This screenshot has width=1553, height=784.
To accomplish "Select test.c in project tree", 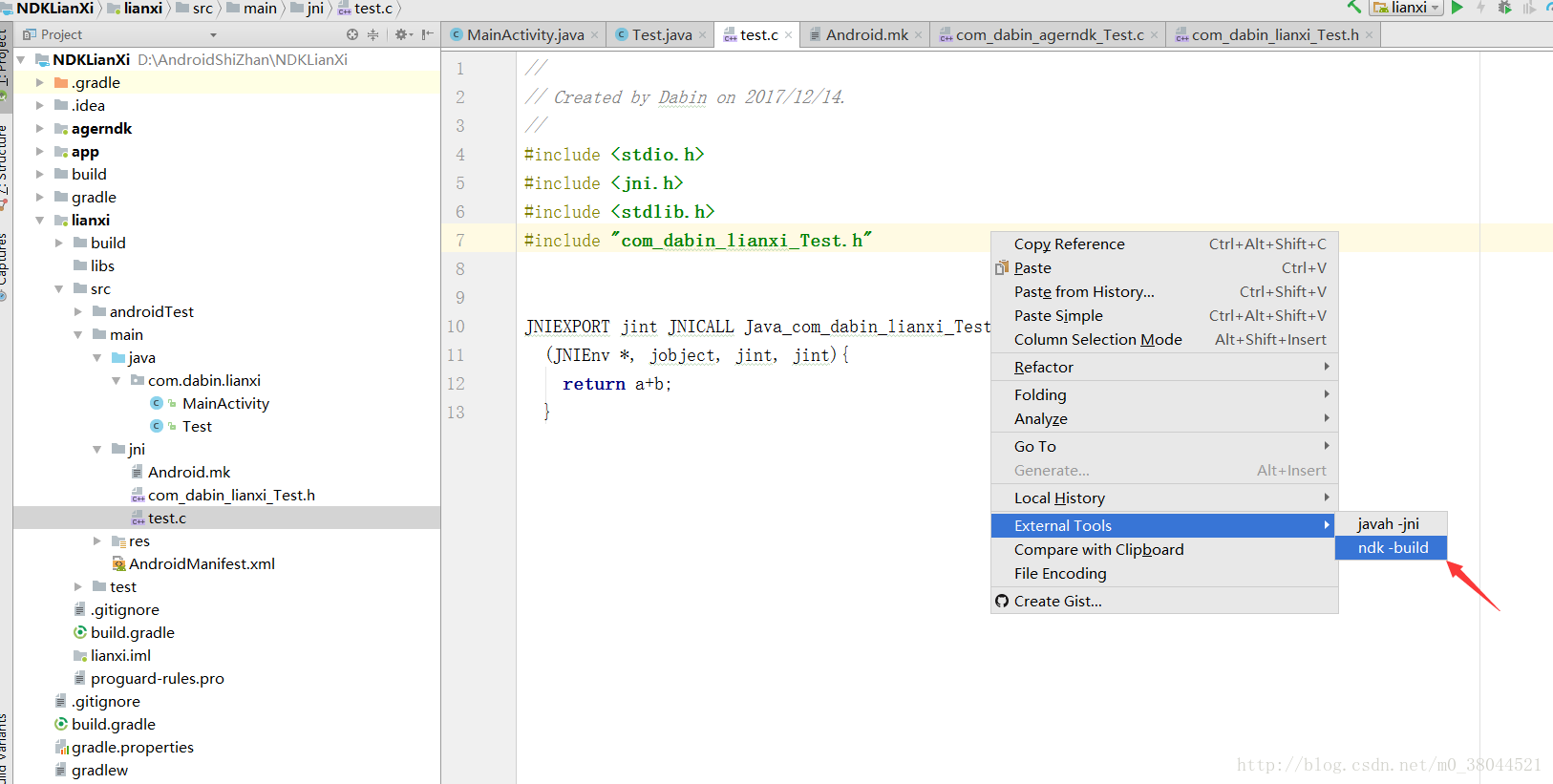I will click(167, 518).
